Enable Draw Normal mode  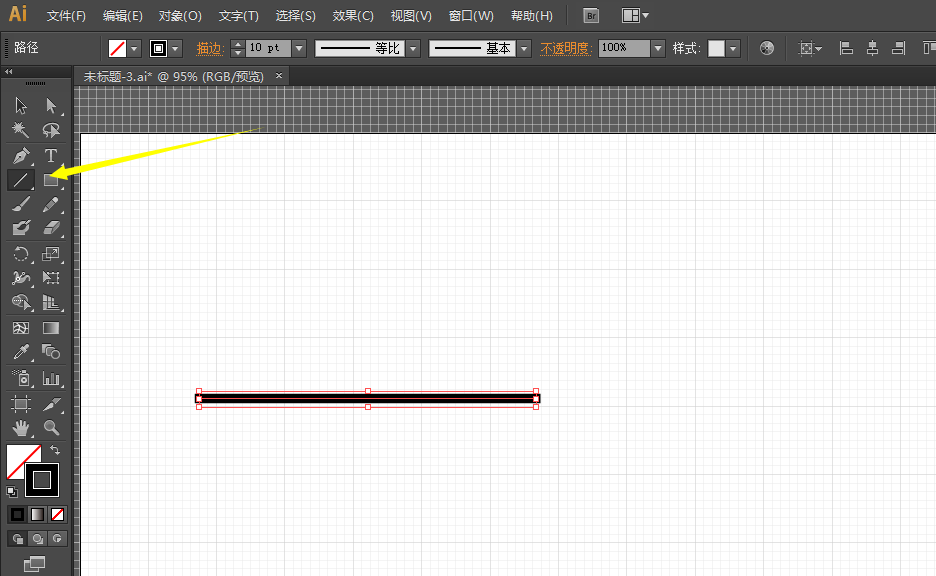pyautogui.click(x=17, y=539)
